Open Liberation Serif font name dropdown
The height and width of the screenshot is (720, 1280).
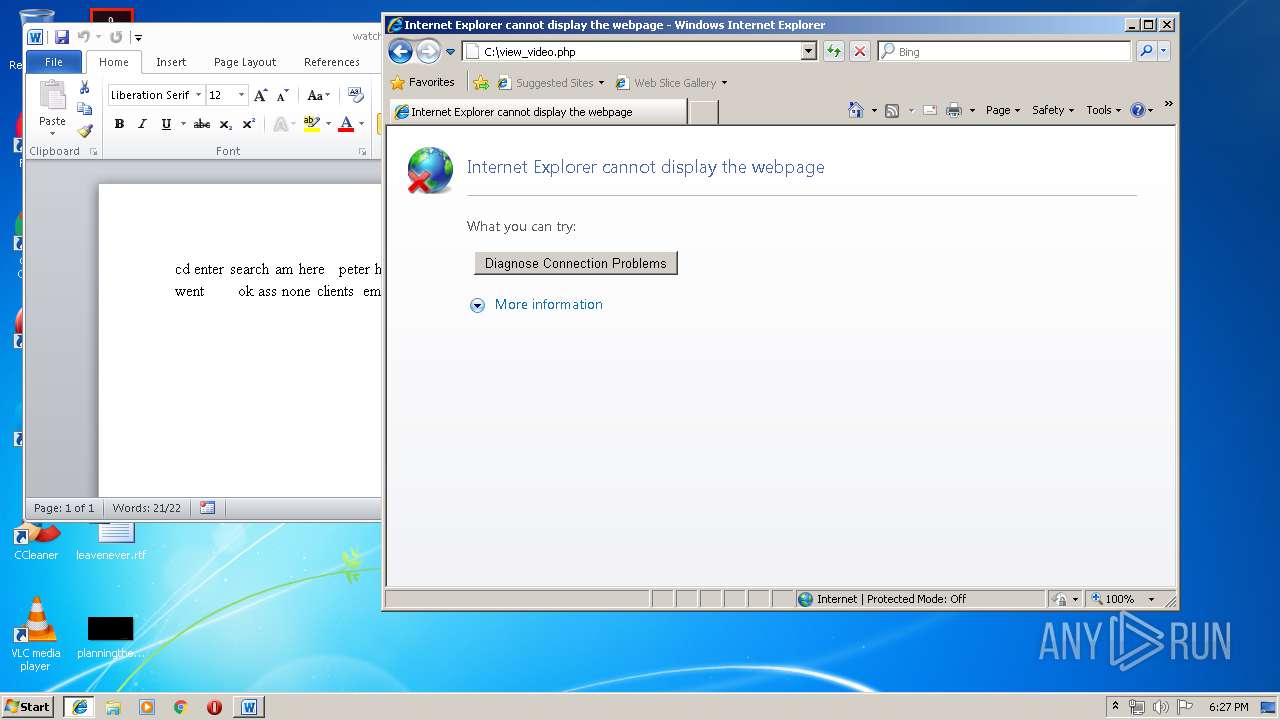point(198,95)
